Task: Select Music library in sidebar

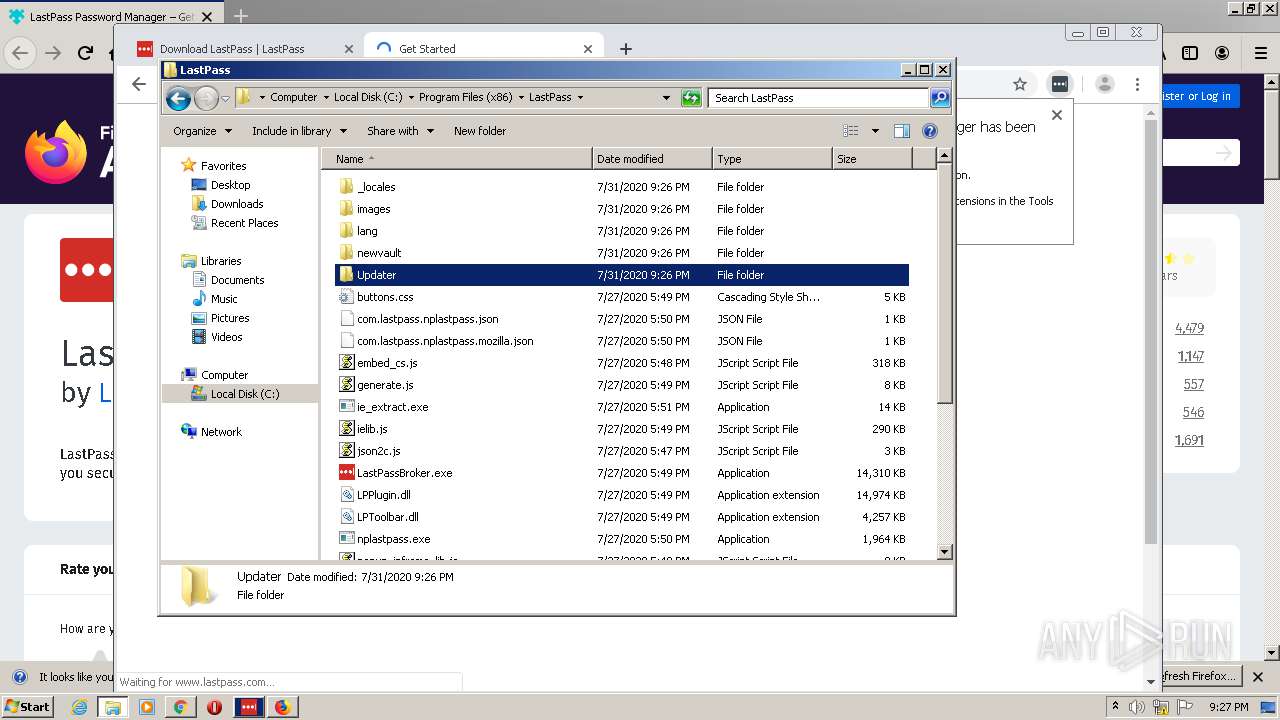Action: pyautogui.click(x=224, y=299)
